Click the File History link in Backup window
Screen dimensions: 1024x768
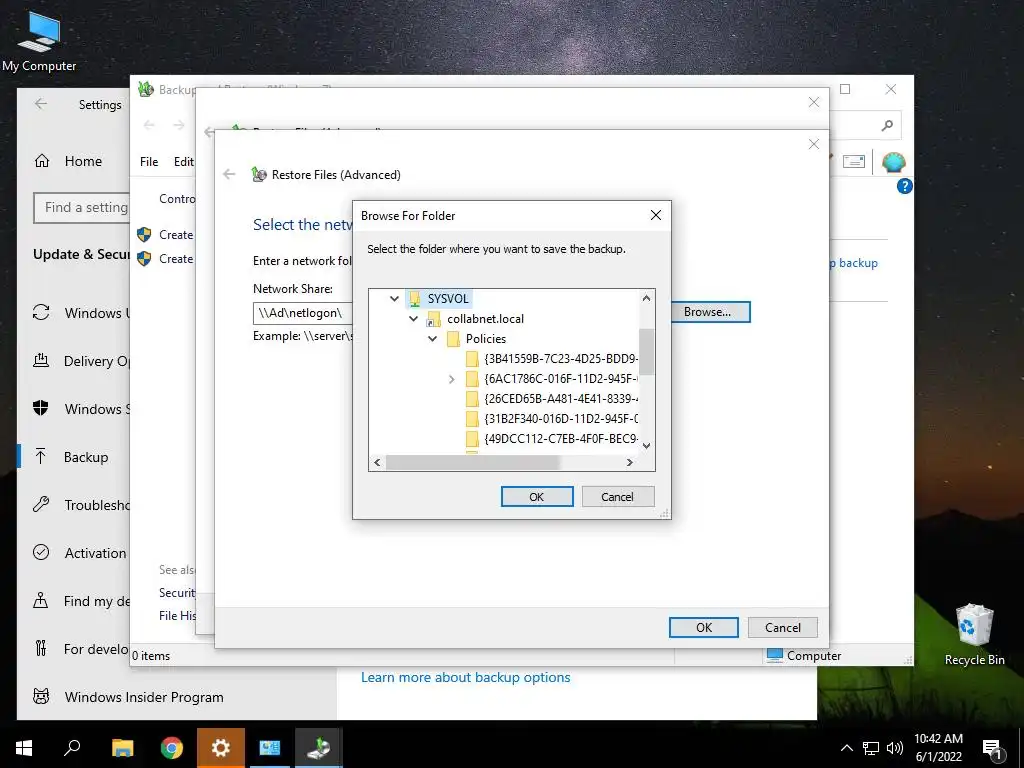coord(178,615)
